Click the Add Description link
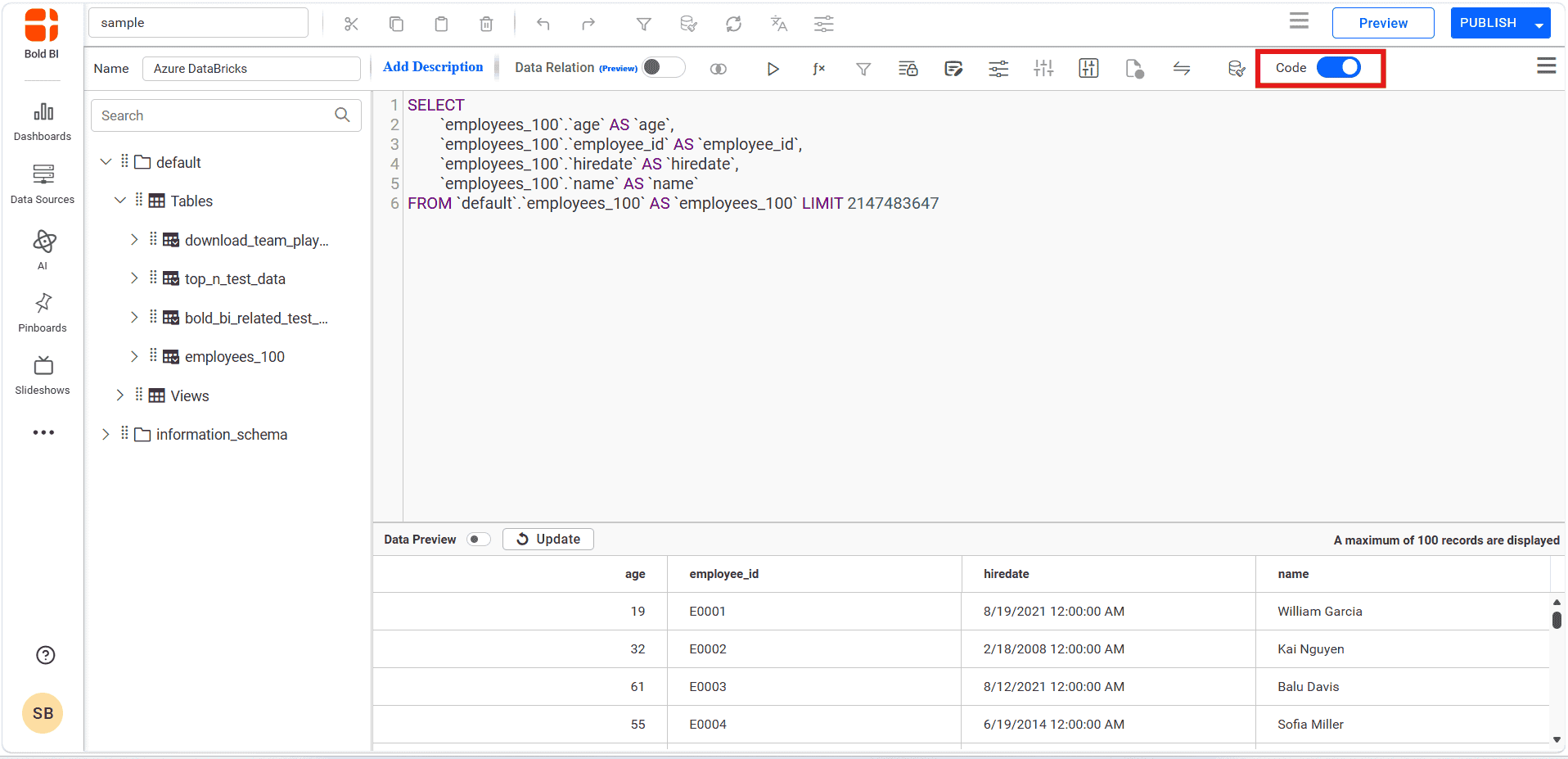The width and height of the screenshot is (1568, 759). point(433,67)
